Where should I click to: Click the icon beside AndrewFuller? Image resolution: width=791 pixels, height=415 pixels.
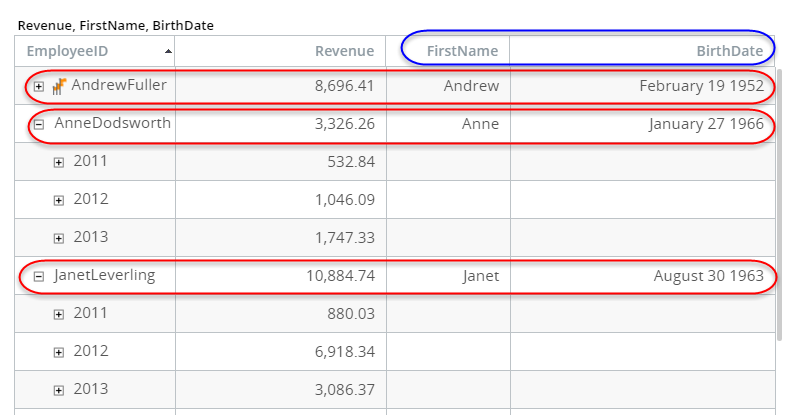[58, 86]
